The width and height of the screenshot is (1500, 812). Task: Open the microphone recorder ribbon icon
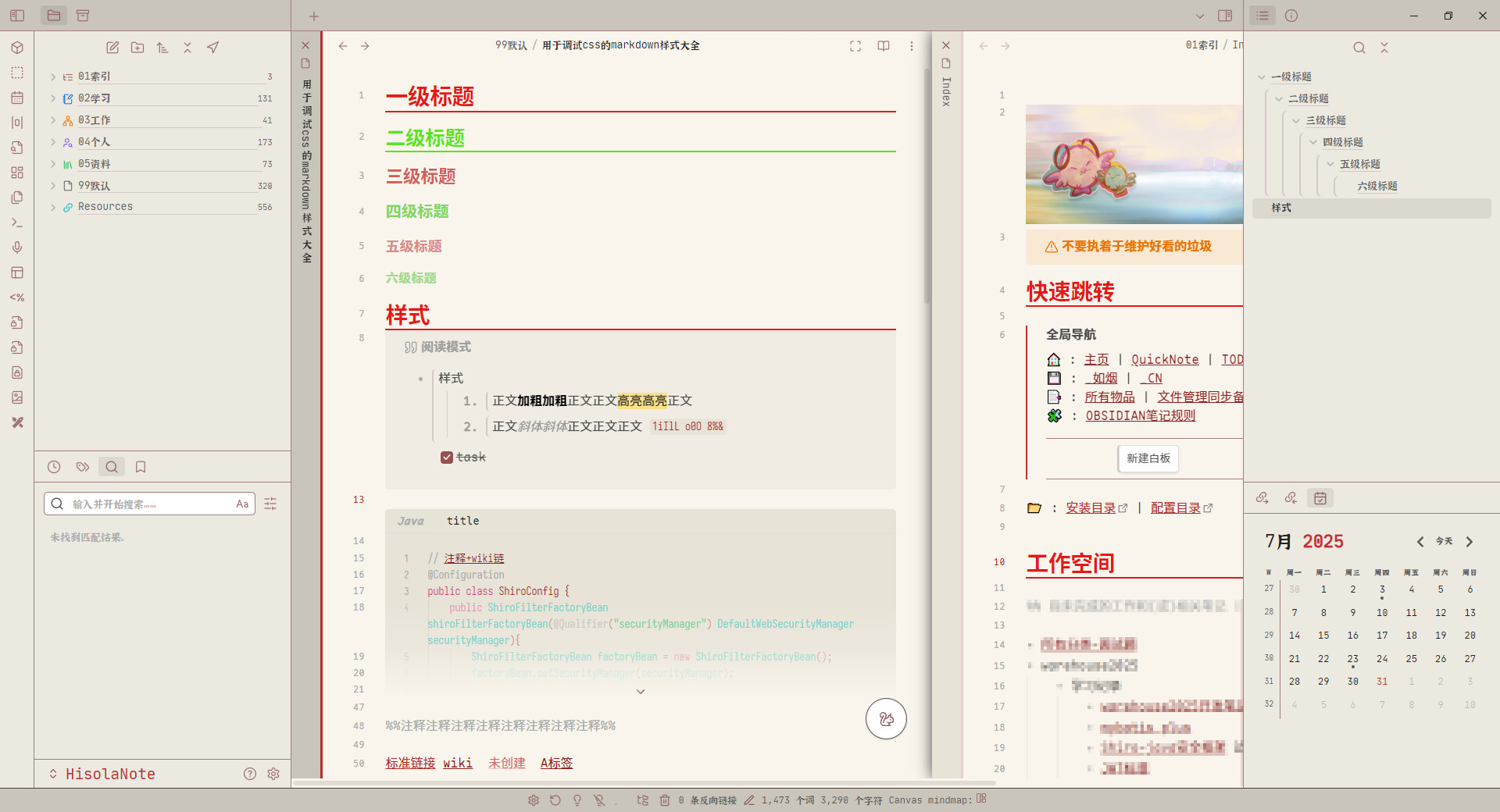[x=17, y=248]
